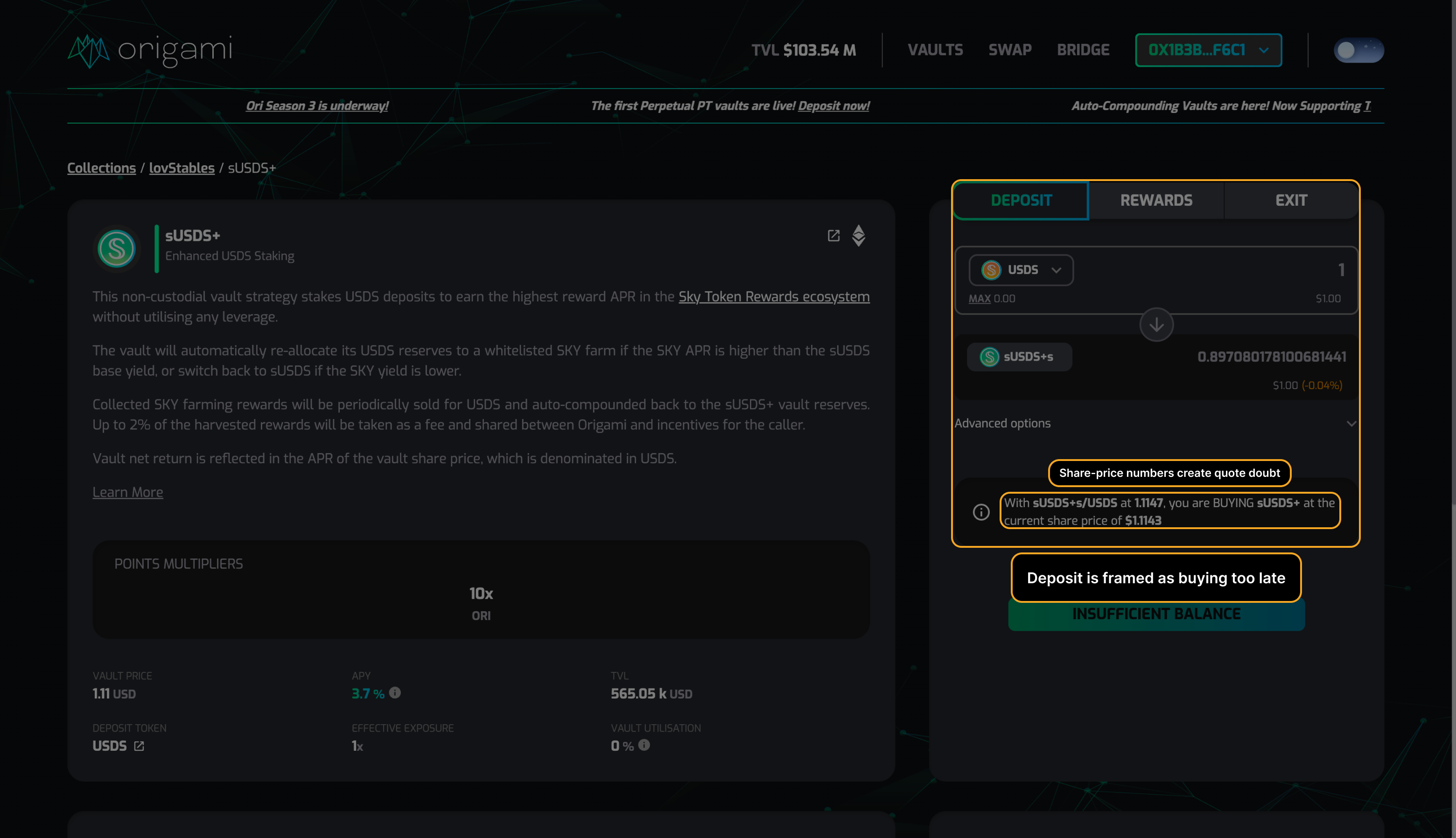Image resolution: width=1456 pixels, height=838 pixels.
Task: Click the info icon beside APY
Action: pos(395,692)
